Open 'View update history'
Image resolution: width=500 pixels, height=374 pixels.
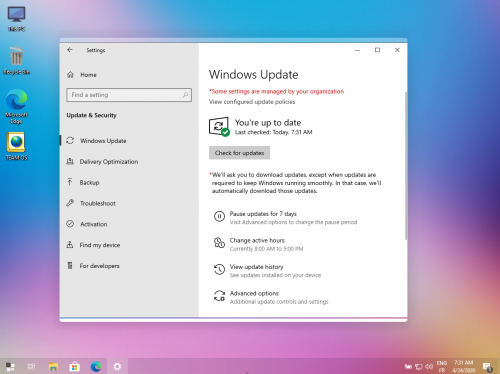point(256,267)
